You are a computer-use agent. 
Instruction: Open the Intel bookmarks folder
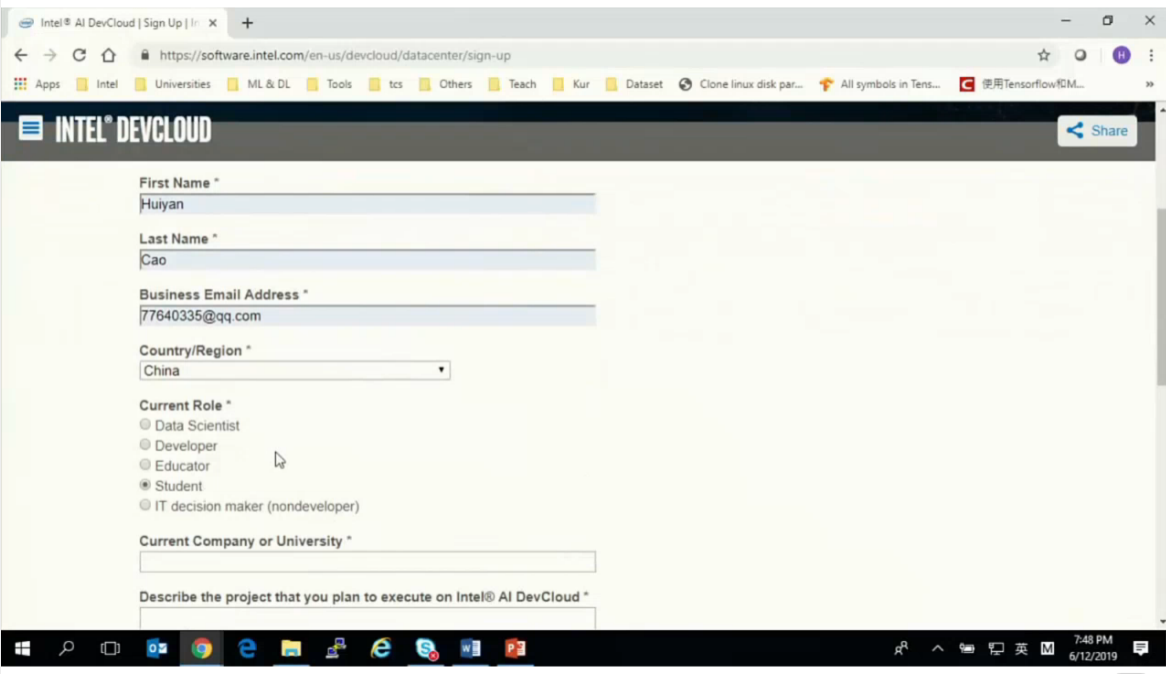click(x=97, y=84)
